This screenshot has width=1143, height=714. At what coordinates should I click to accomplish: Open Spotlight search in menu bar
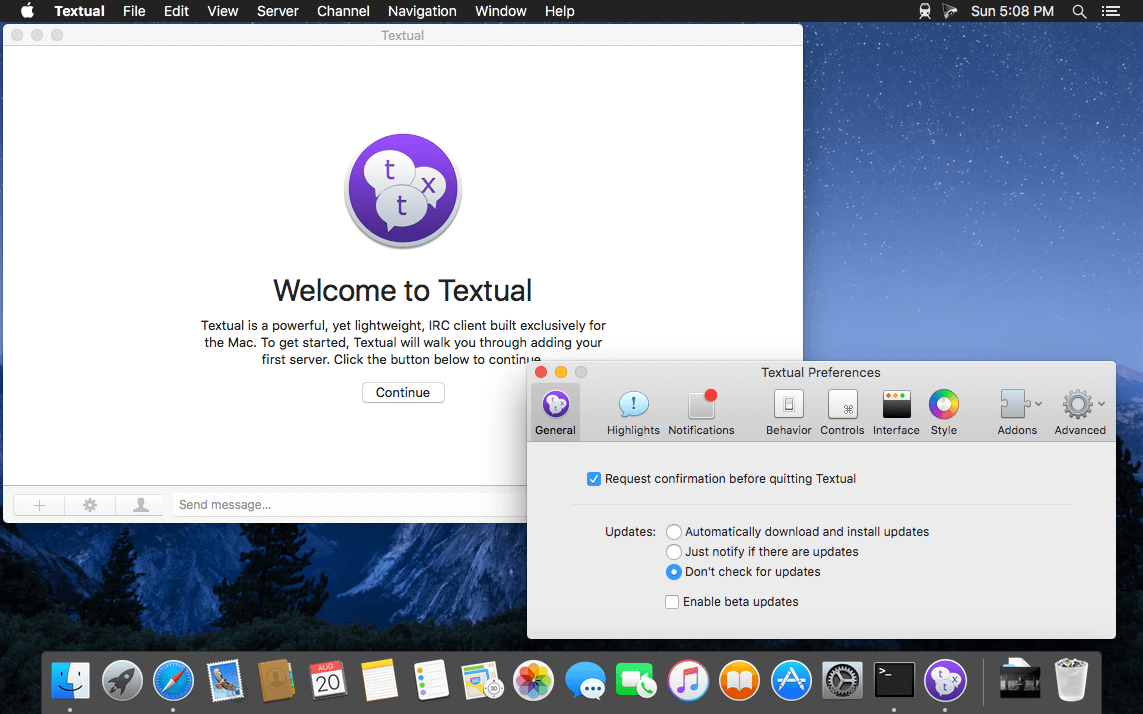click(1080, 11)
